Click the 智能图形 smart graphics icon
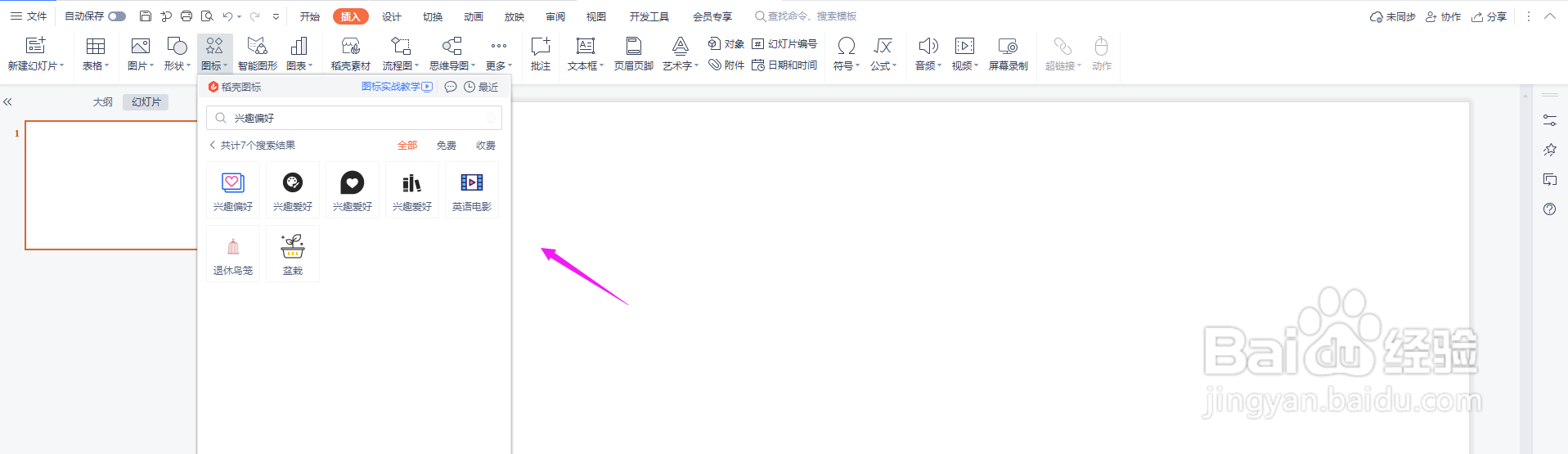Image resolution: width=1568 pixels, height=454 pixels. pyautogui.click(x=257, y=54)
